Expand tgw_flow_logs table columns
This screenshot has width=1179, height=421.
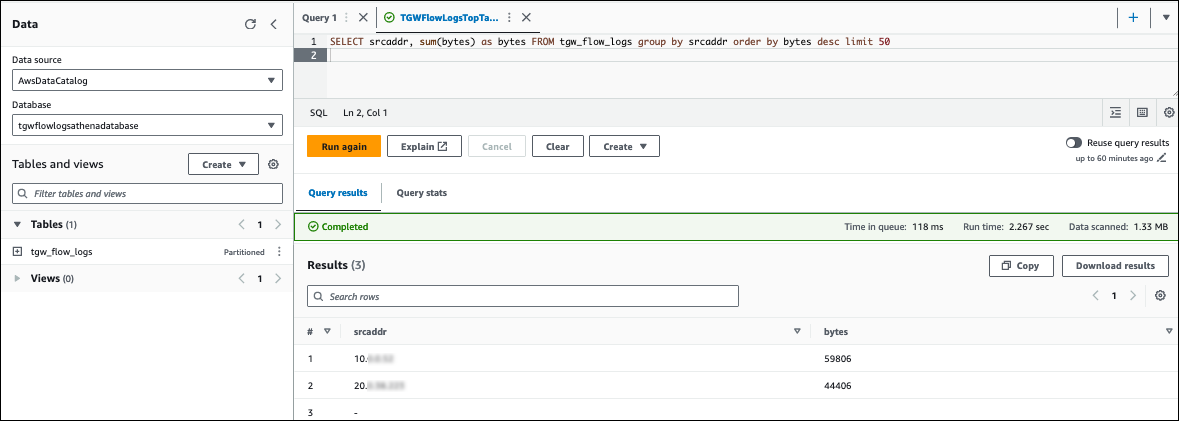click(18, 252)
